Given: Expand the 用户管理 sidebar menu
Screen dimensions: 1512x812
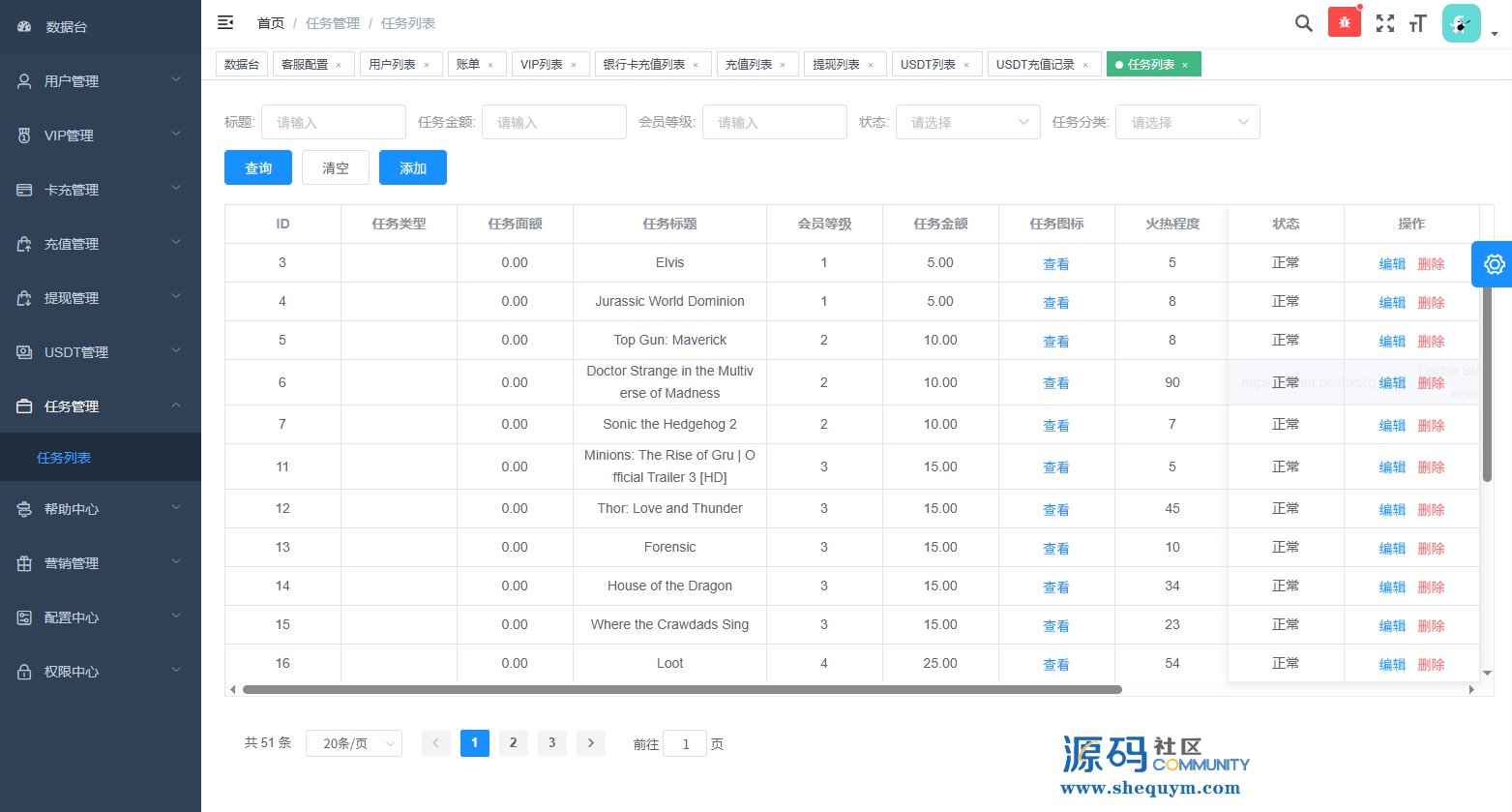Looking at the screenshot, I should [100, 81].
